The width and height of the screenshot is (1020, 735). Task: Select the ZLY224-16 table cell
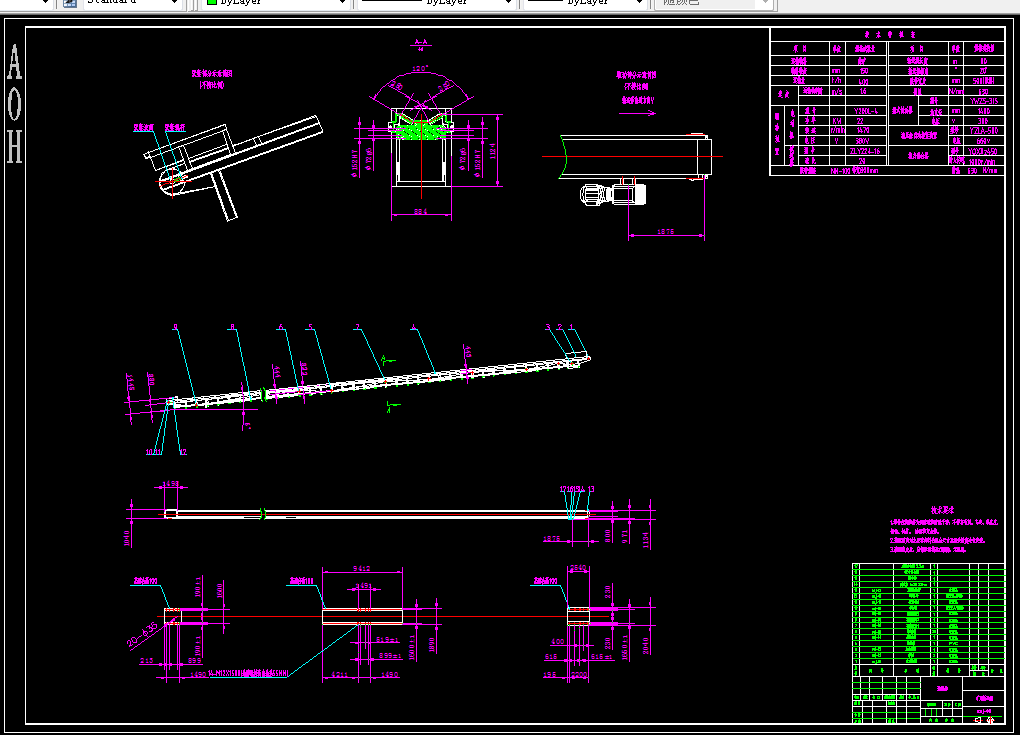click(865, 151)
